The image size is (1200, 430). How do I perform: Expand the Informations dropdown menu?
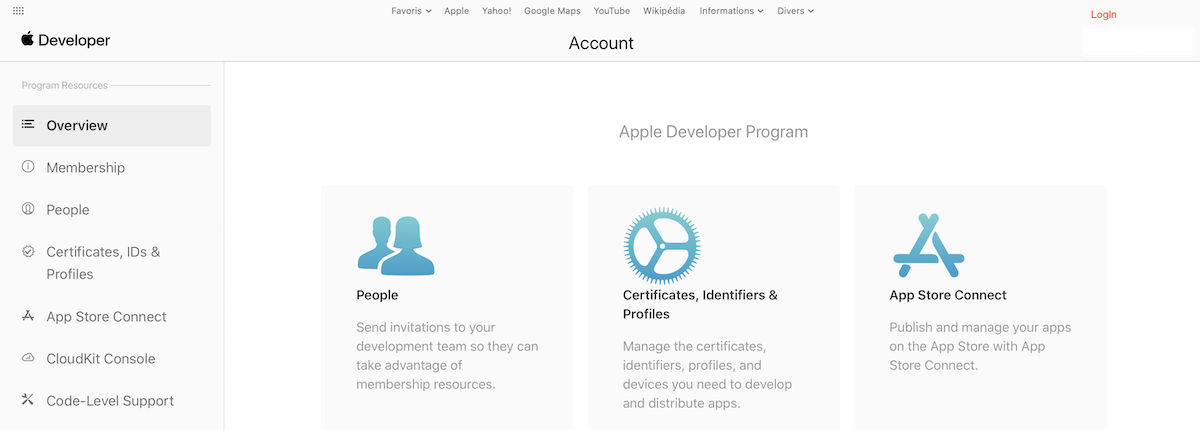[x=732, y=11]
